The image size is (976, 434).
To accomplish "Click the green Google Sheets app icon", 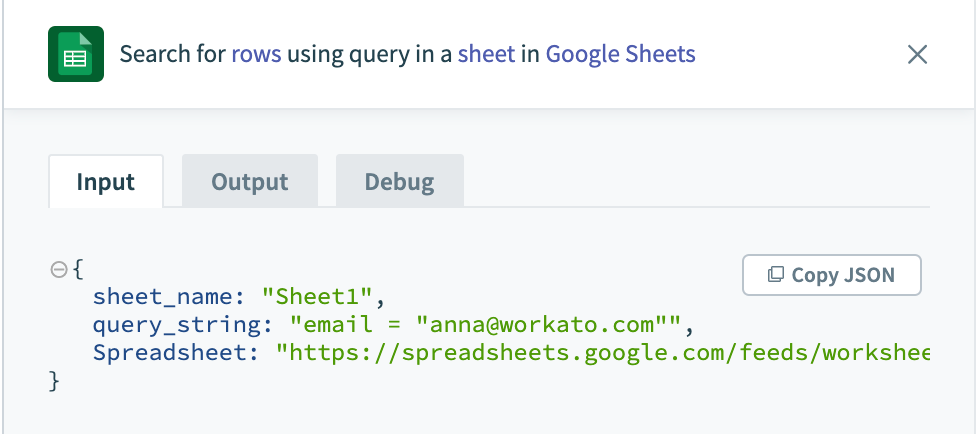I will click(x=76, y=54).
